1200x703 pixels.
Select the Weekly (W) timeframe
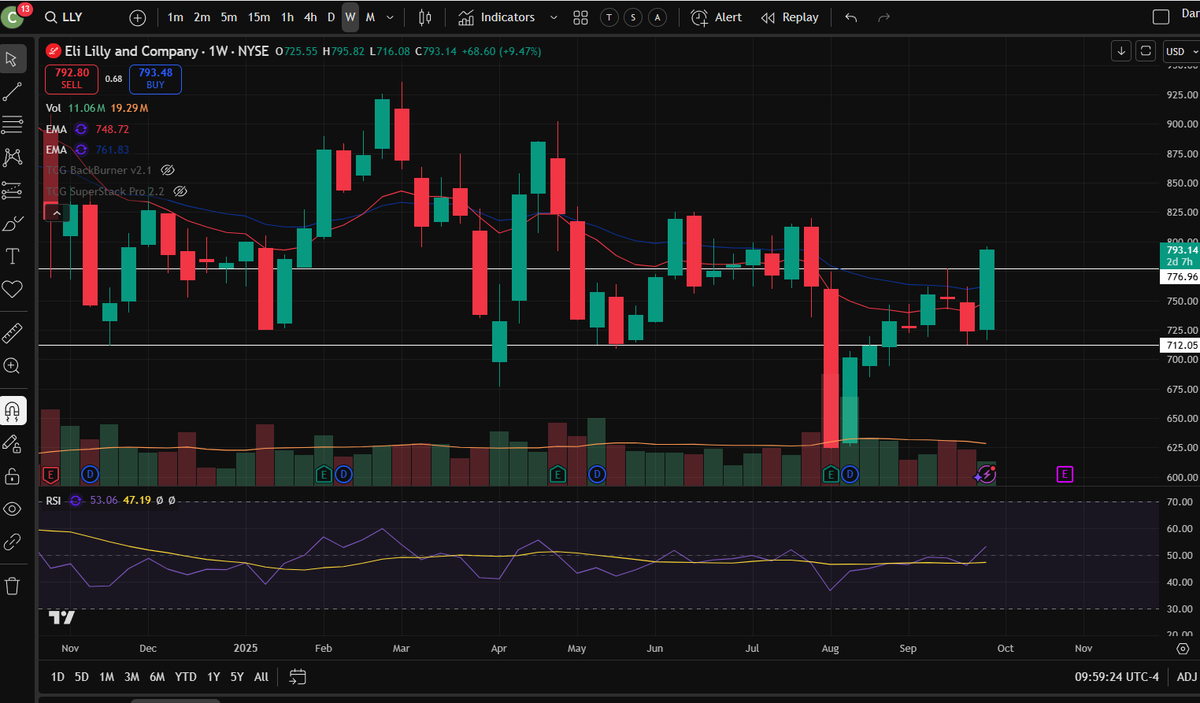tap(350, 17)
